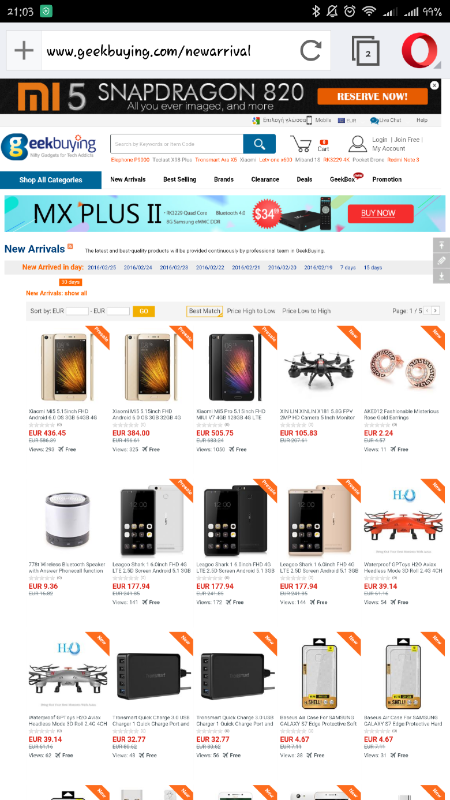Screen dimensions: 450x800
Task: Open the Clearance menu item
Action: click(265, 180)
